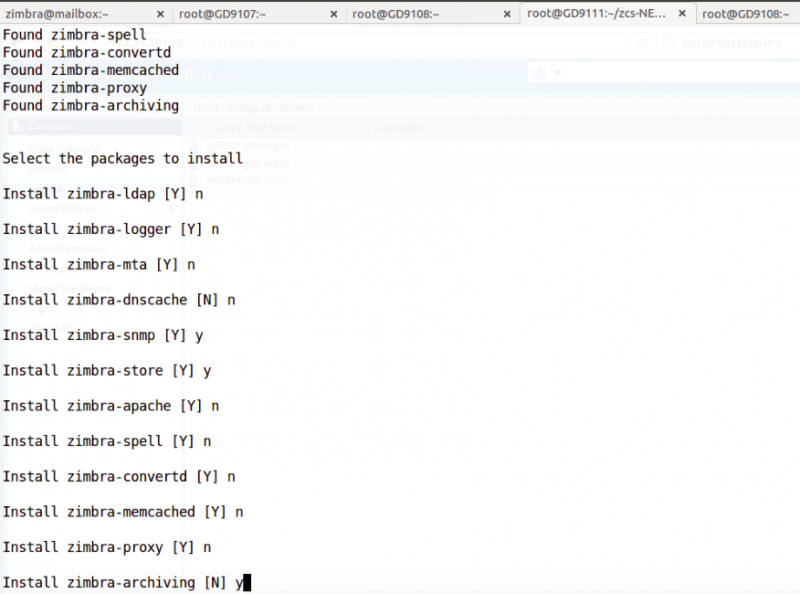Click the 'Install zimbra-dnscache [N] n' line

pos(119,300)
